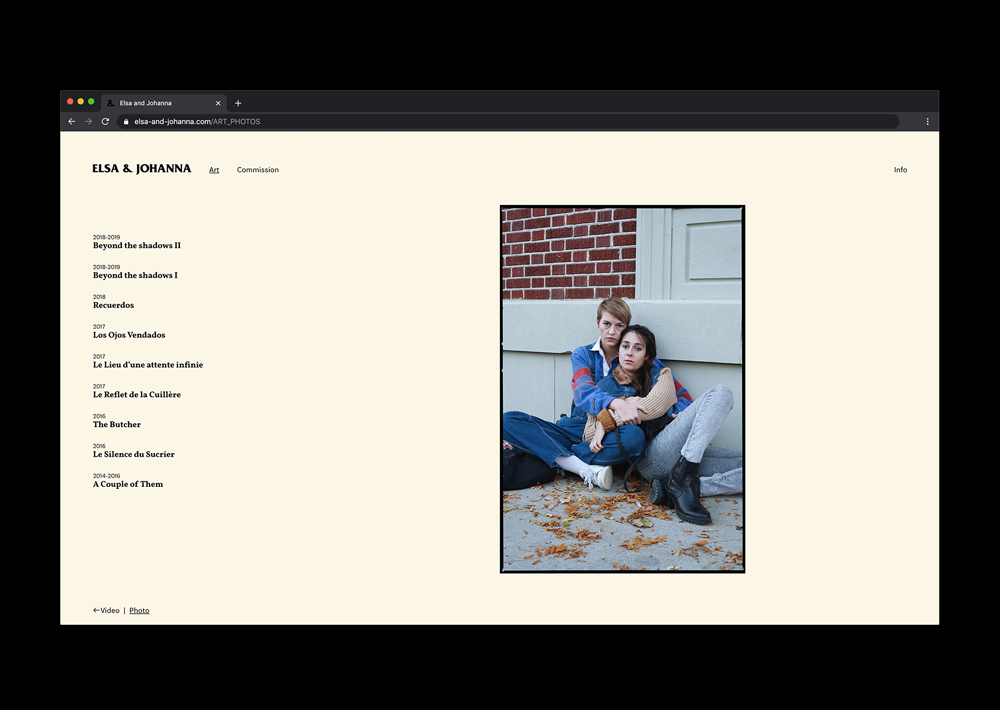Open Le Reflet de la Cuillère series

136,394
